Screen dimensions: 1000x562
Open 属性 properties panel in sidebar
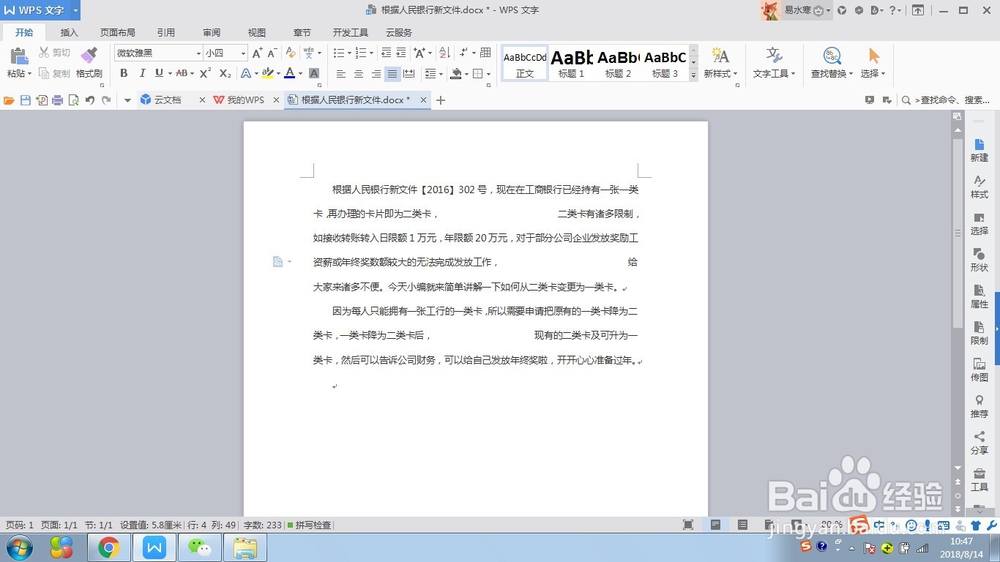[979, 297]
